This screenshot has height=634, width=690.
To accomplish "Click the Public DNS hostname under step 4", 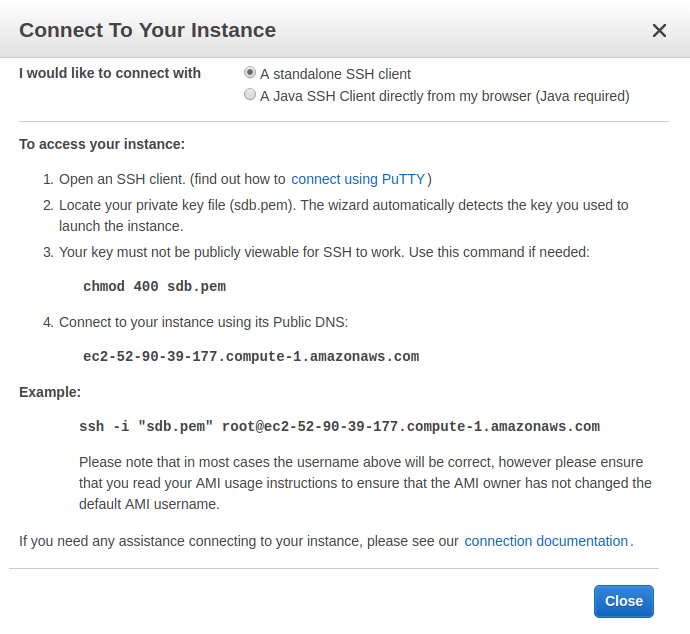I will click(x=251, y=356).
